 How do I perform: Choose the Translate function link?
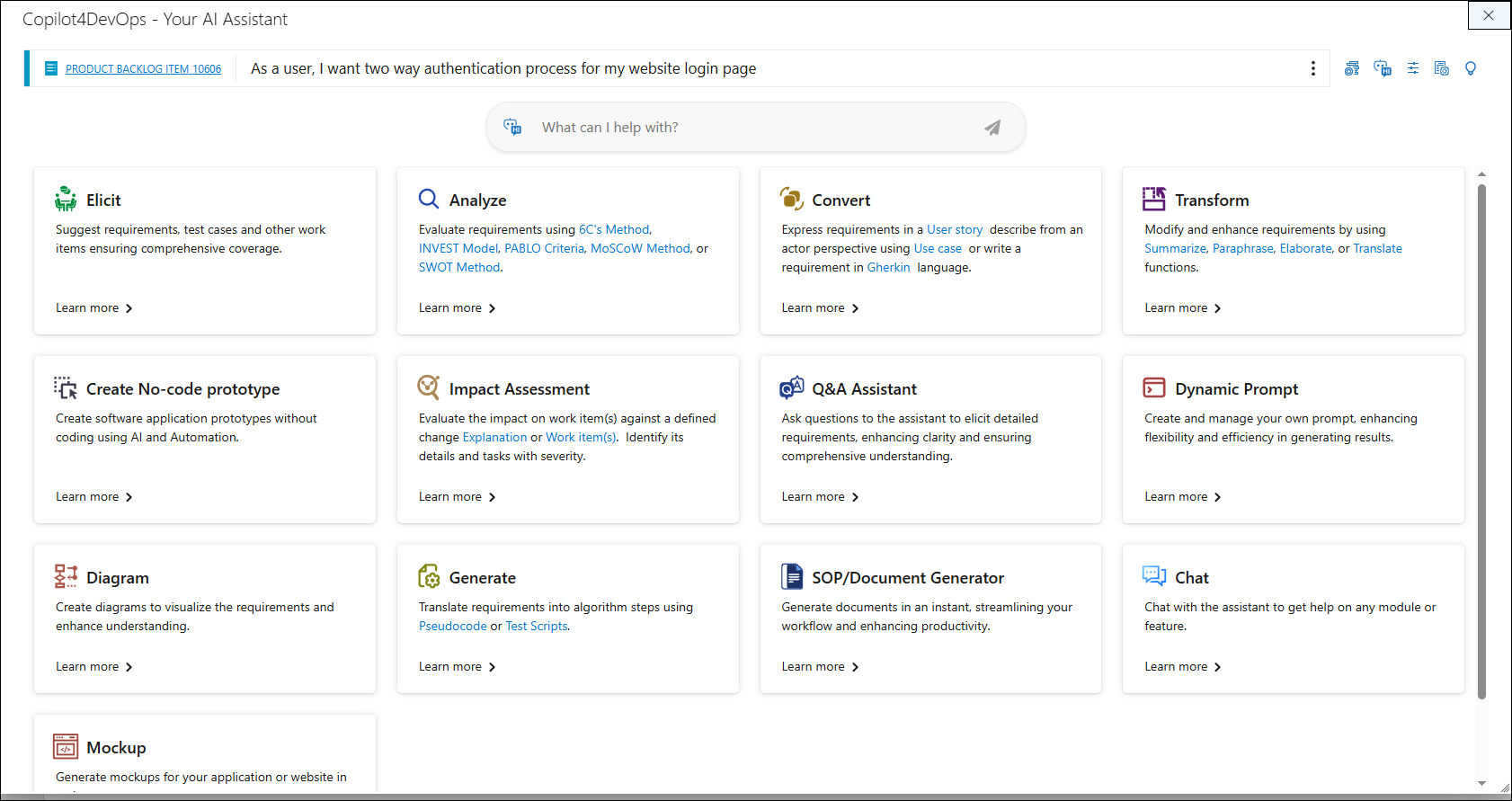(1377, 249)
